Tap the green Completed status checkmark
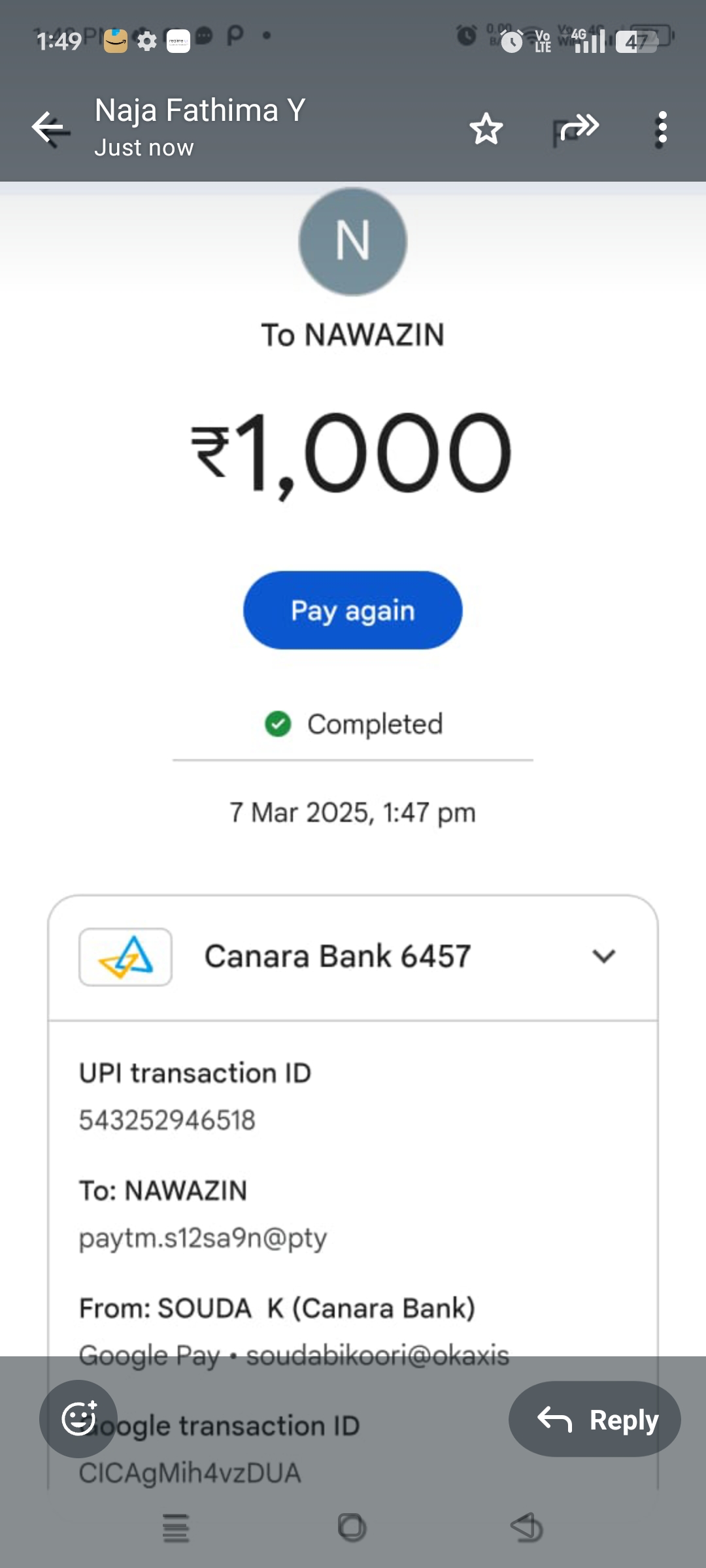Image resolution: width=706 pixels, height=1568 pixels. point(278,724)
